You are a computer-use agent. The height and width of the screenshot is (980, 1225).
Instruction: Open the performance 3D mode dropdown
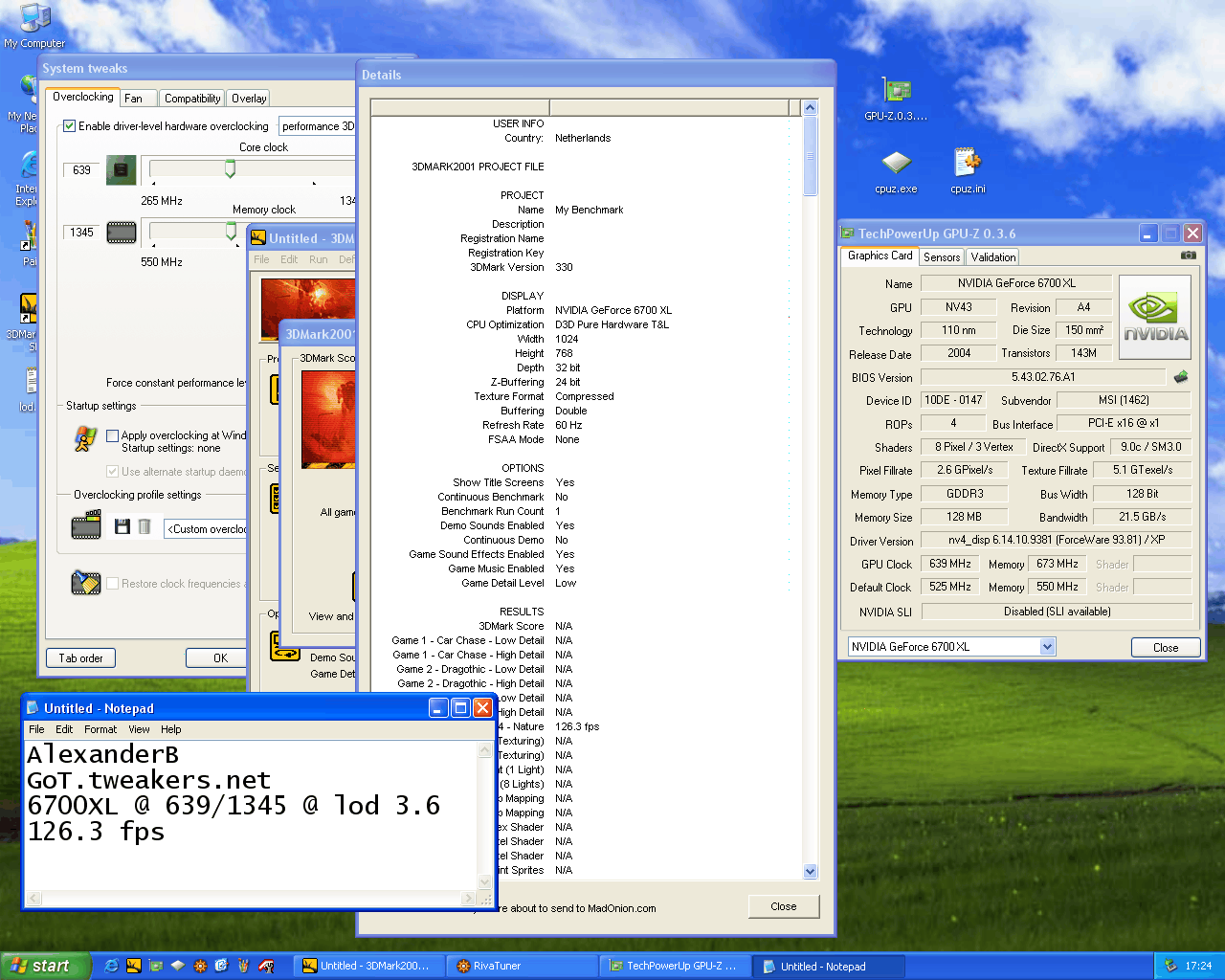click(x=317, y=126)
